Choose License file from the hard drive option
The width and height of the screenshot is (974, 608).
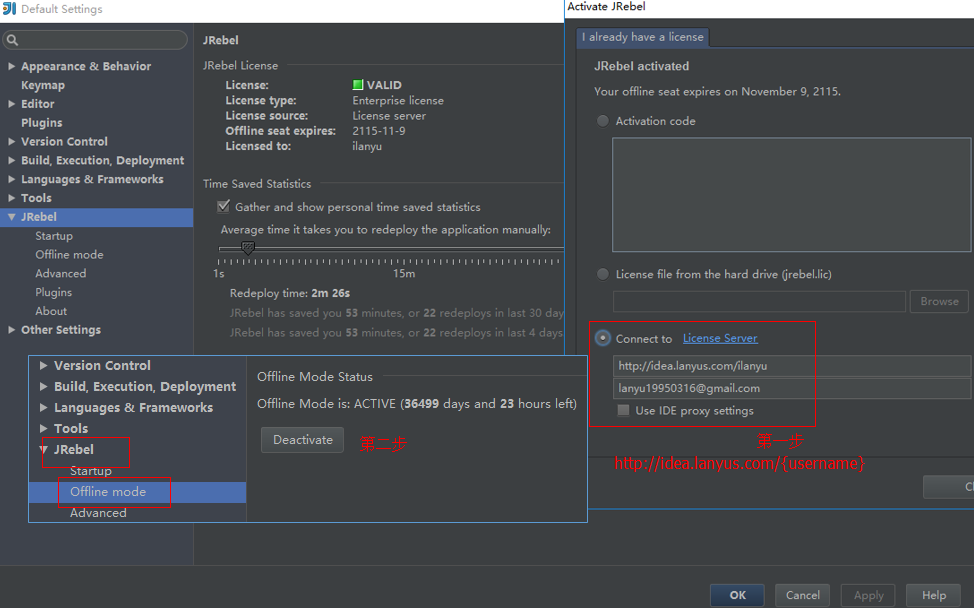point(603,274)
